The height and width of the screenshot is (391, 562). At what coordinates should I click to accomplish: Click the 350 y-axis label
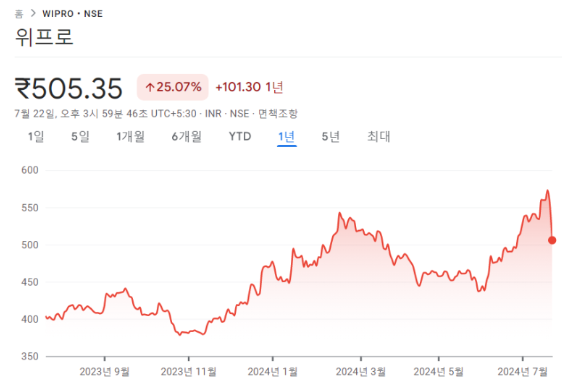click(30, 357)
